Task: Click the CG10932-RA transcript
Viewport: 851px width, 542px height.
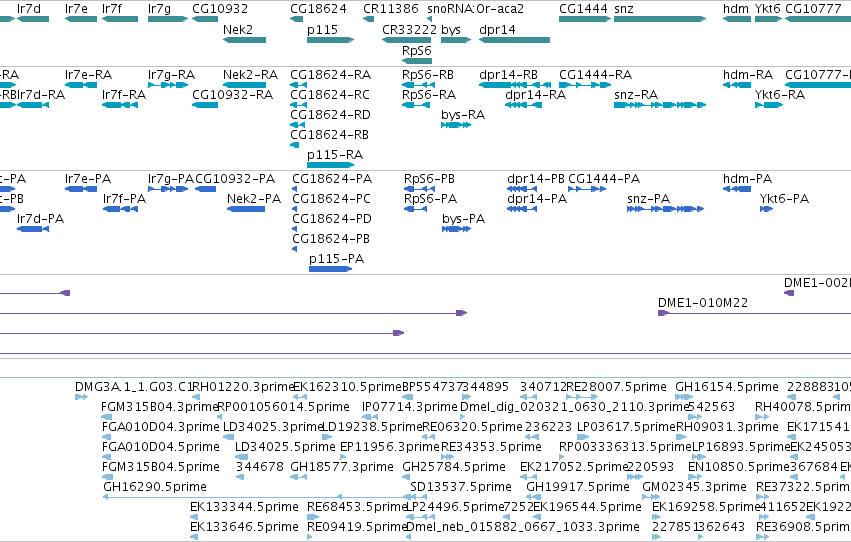Action: tap(205, 105)
